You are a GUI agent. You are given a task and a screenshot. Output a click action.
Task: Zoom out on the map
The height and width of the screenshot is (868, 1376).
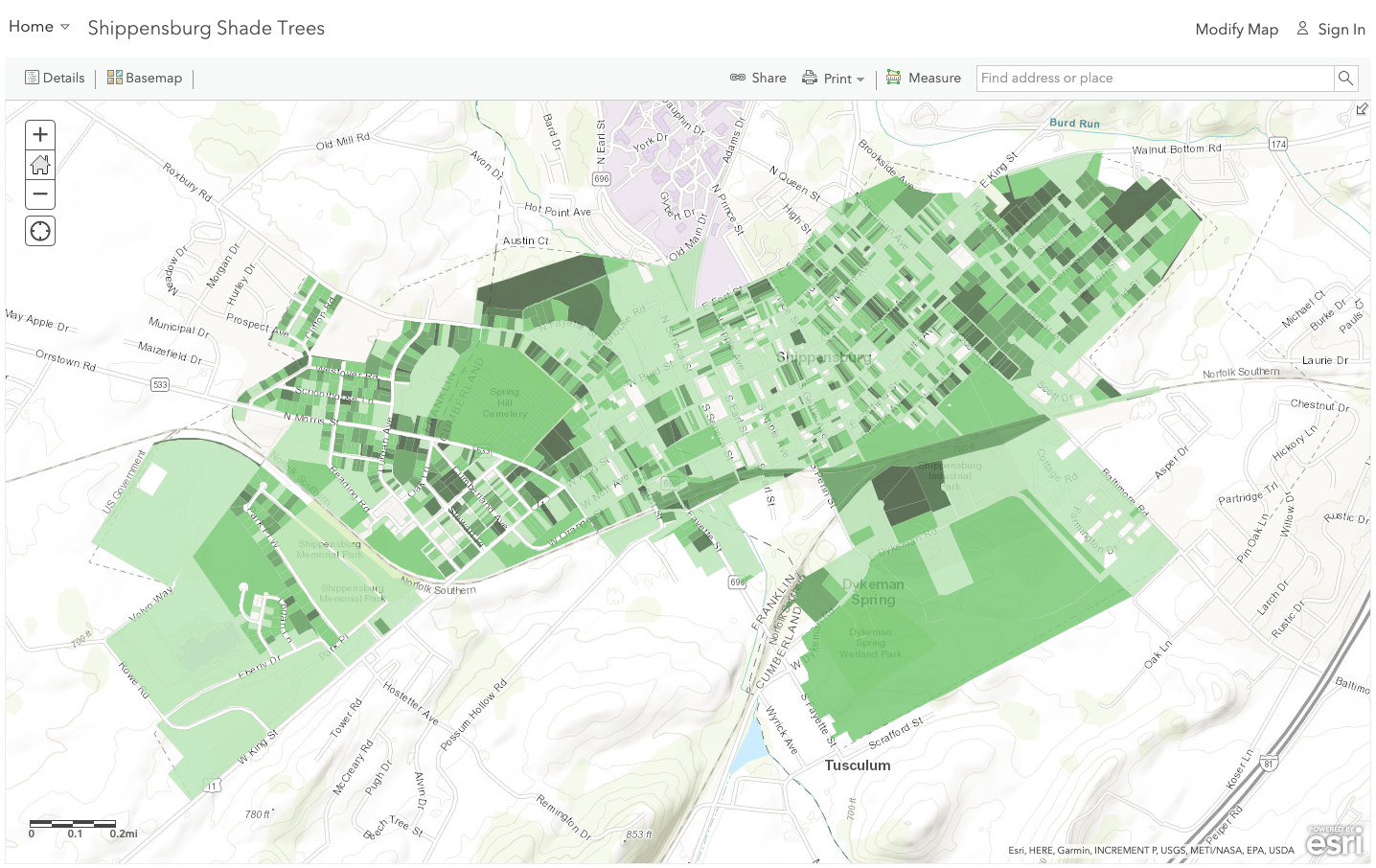click(x=40, y=194)
